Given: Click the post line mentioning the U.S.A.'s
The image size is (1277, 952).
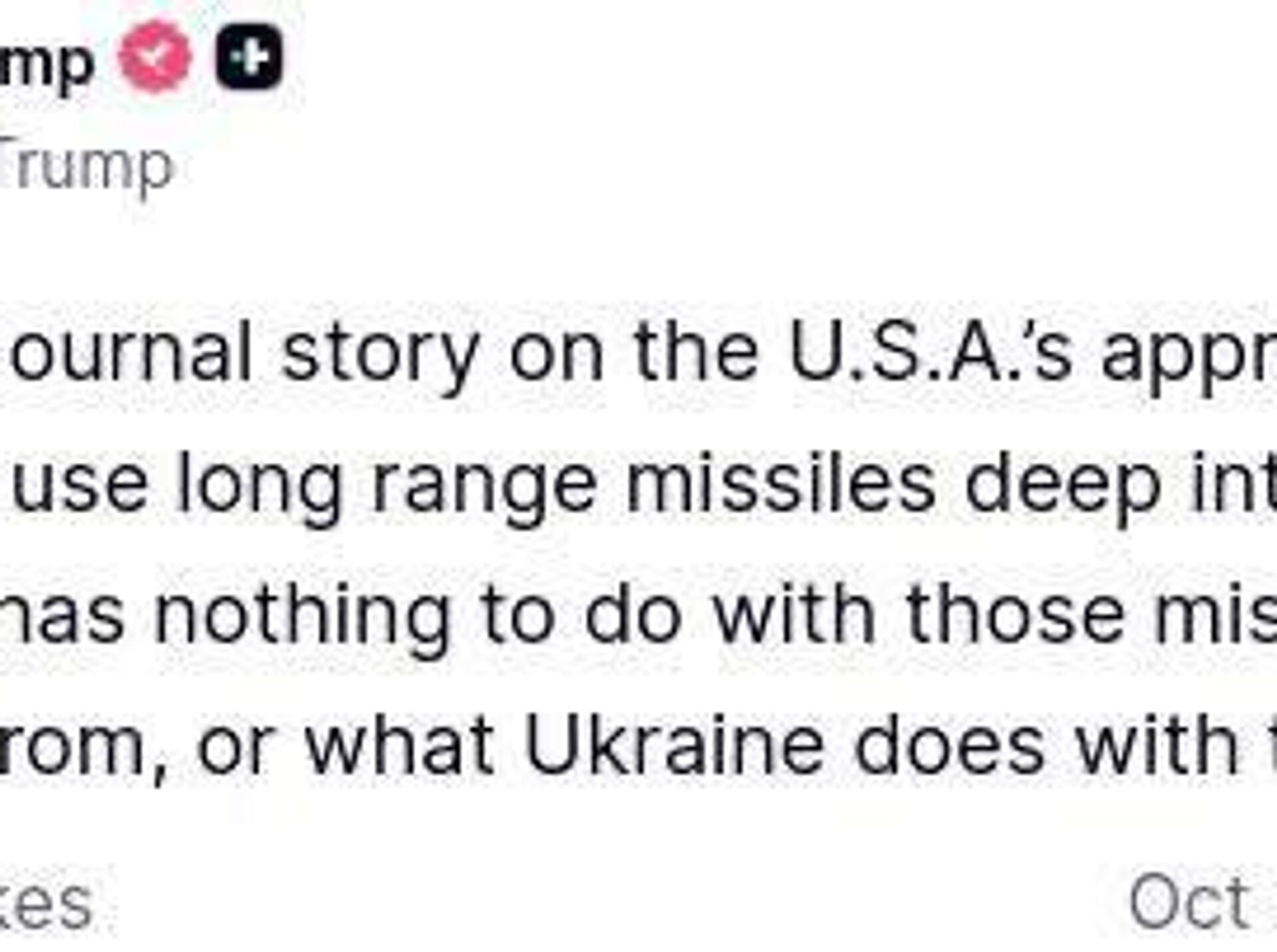Looking at the screenshot, I should 638,352.
